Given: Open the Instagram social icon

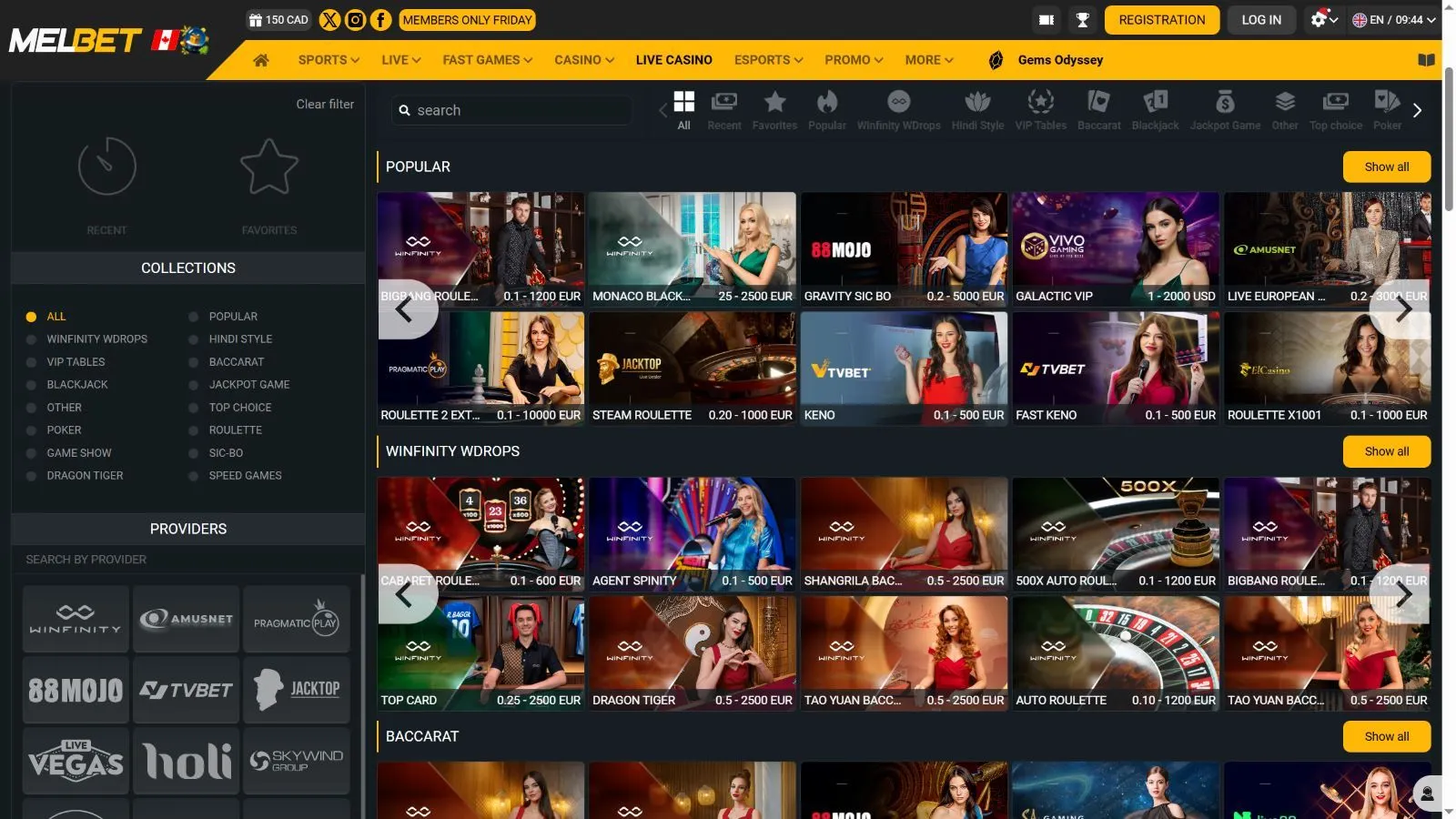Looking at the screenshot, I should 356,20.
